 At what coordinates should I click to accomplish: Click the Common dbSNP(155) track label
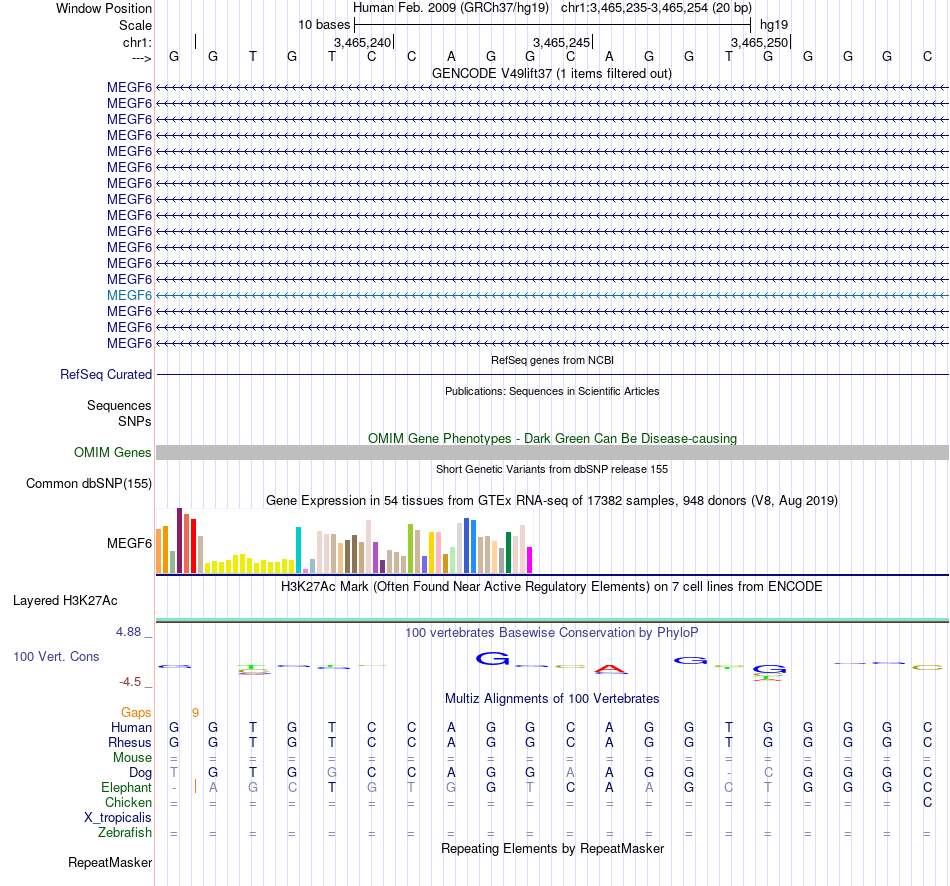(x=89, y=484)
